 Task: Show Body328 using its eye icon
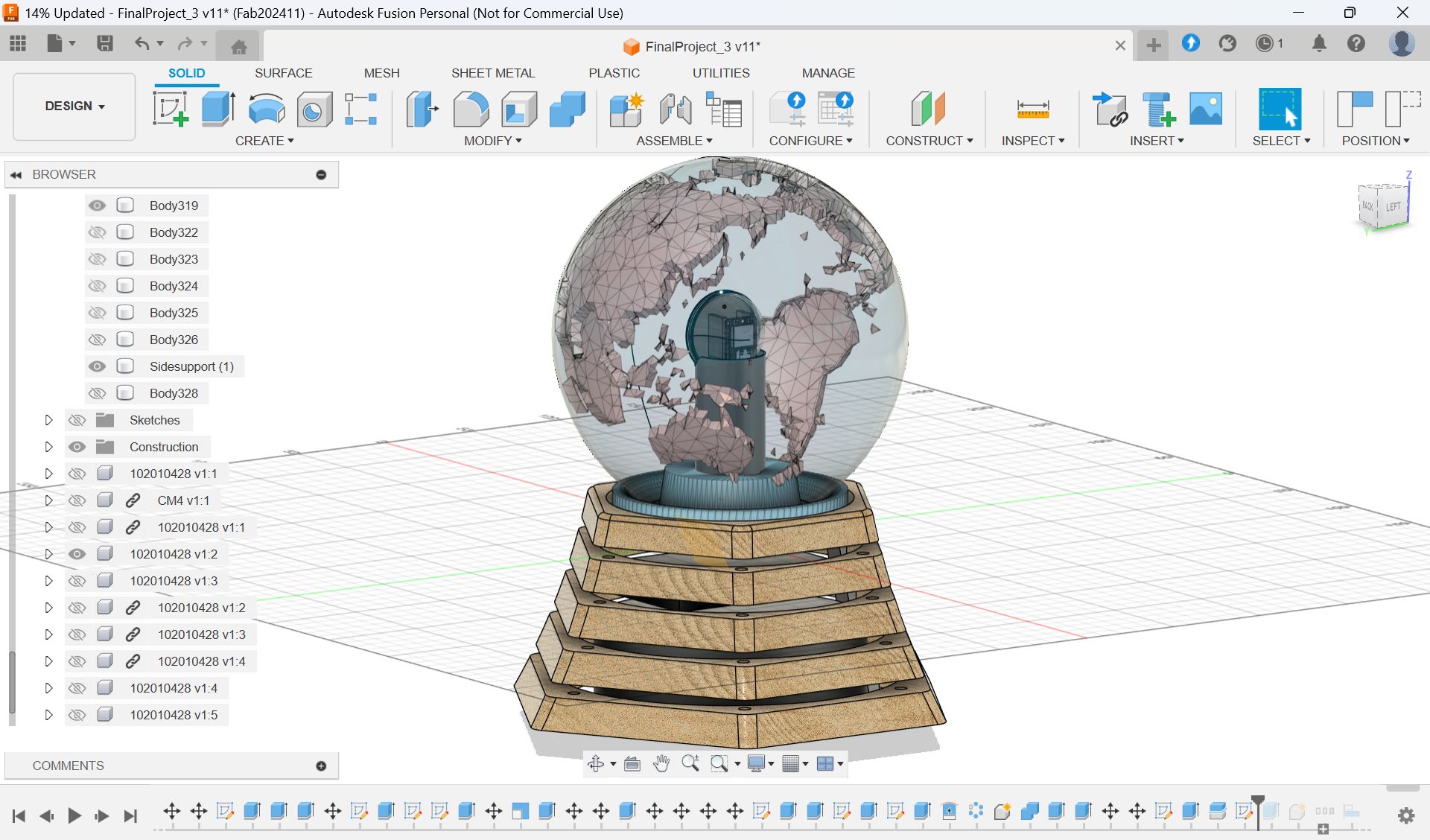(97, 393)
